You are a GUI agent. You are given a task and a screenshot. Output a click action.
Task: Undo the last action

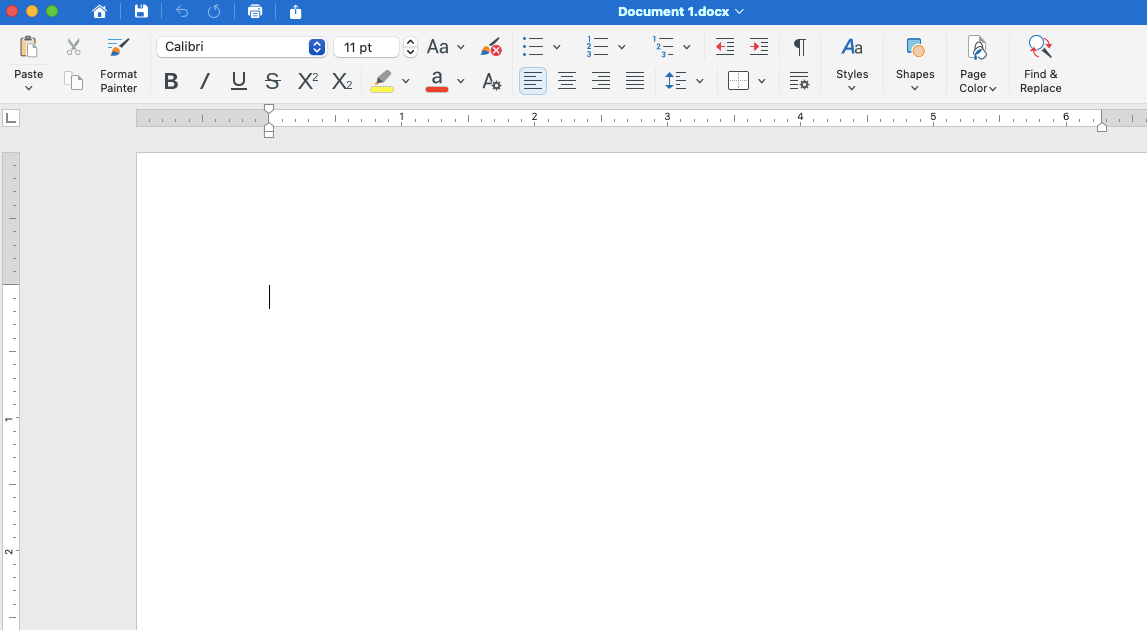(x=182, y=12)
